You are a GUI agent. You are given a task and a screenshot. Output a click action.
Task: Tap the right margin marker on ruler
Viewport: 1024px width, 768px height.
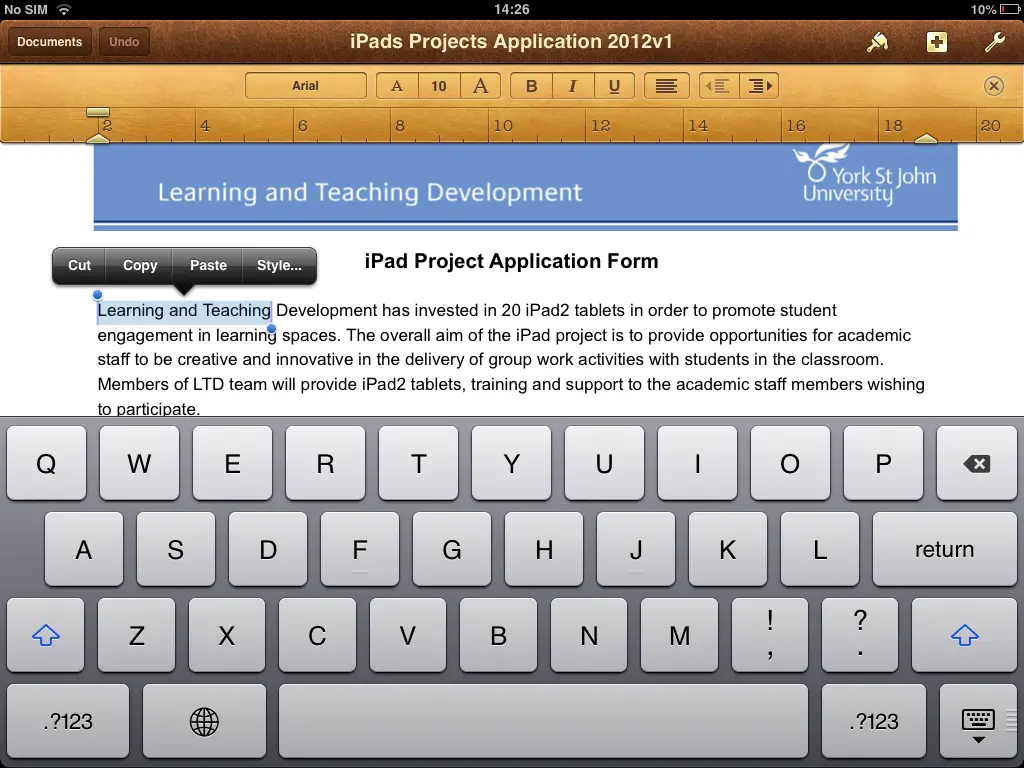tap(925, 138)
